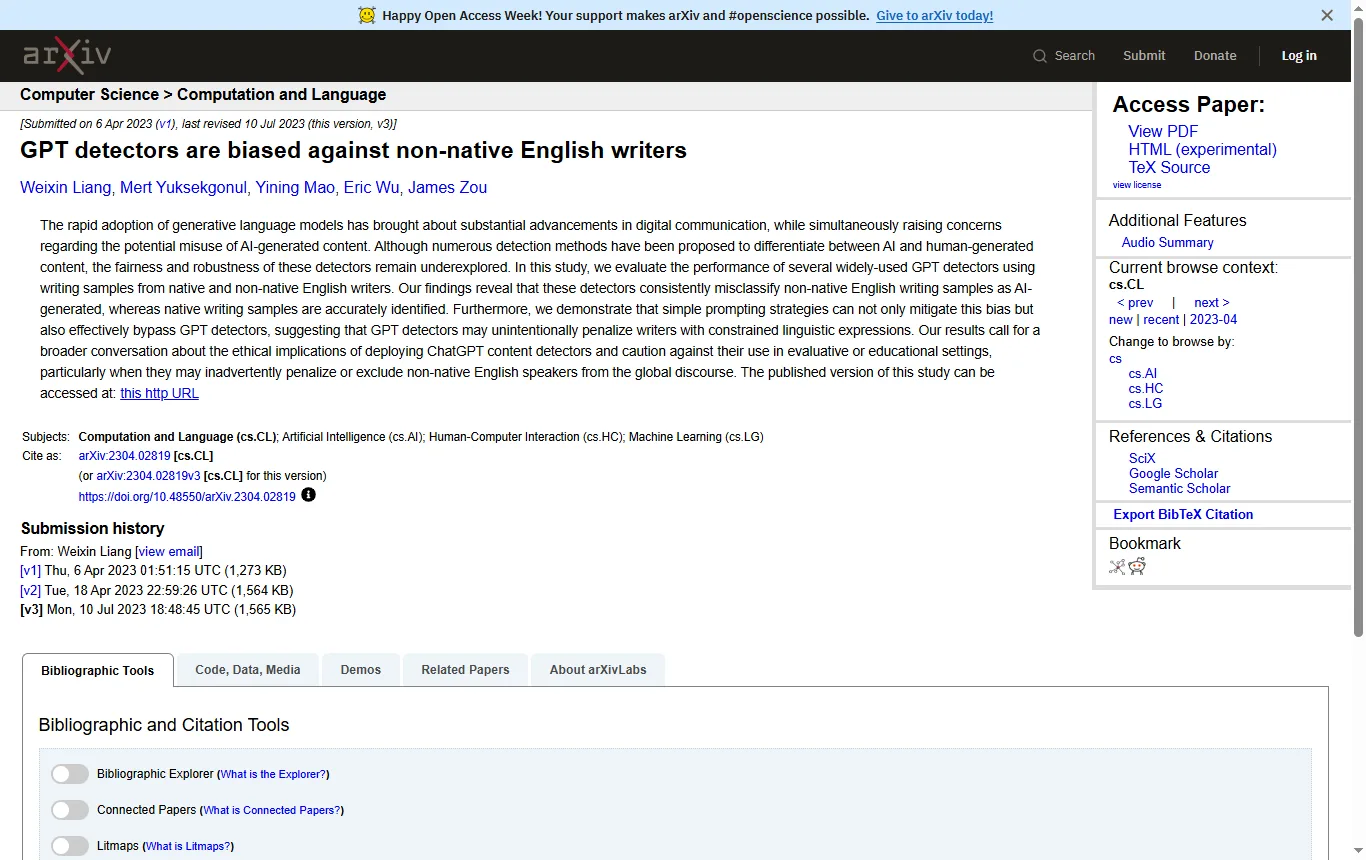Open search via the magnifier icon
The image size is (1366, 860).
point(1040,56)
